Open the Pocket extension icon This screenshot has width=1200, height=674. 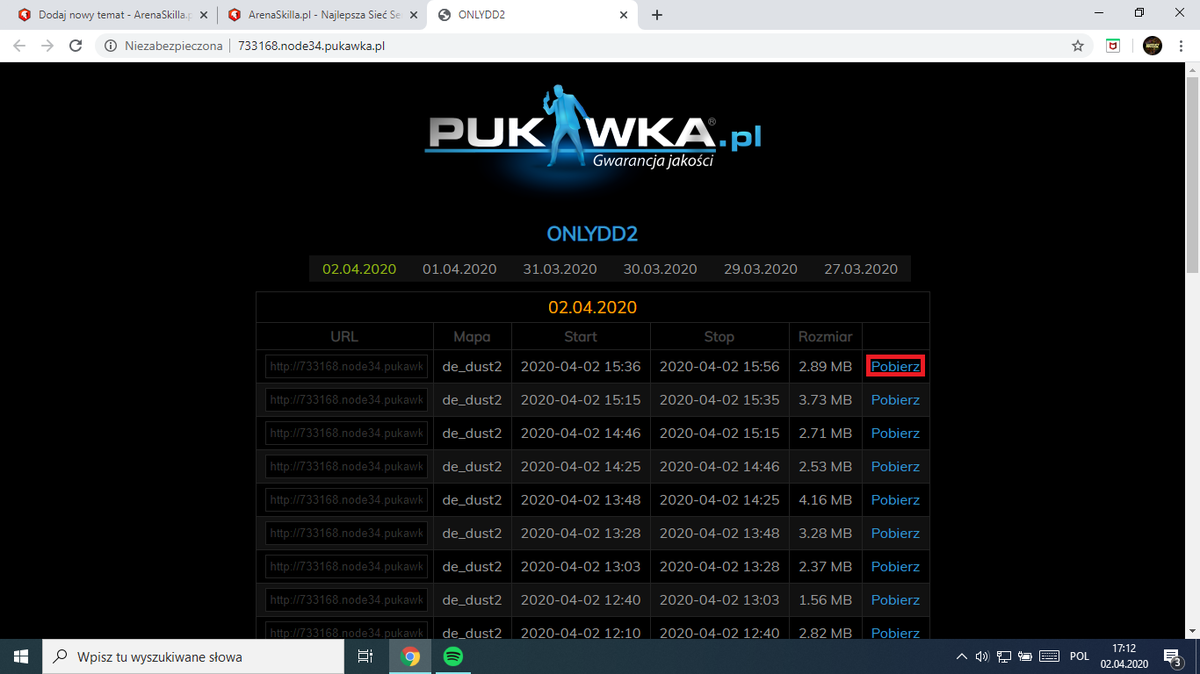tap(1112, 46)
